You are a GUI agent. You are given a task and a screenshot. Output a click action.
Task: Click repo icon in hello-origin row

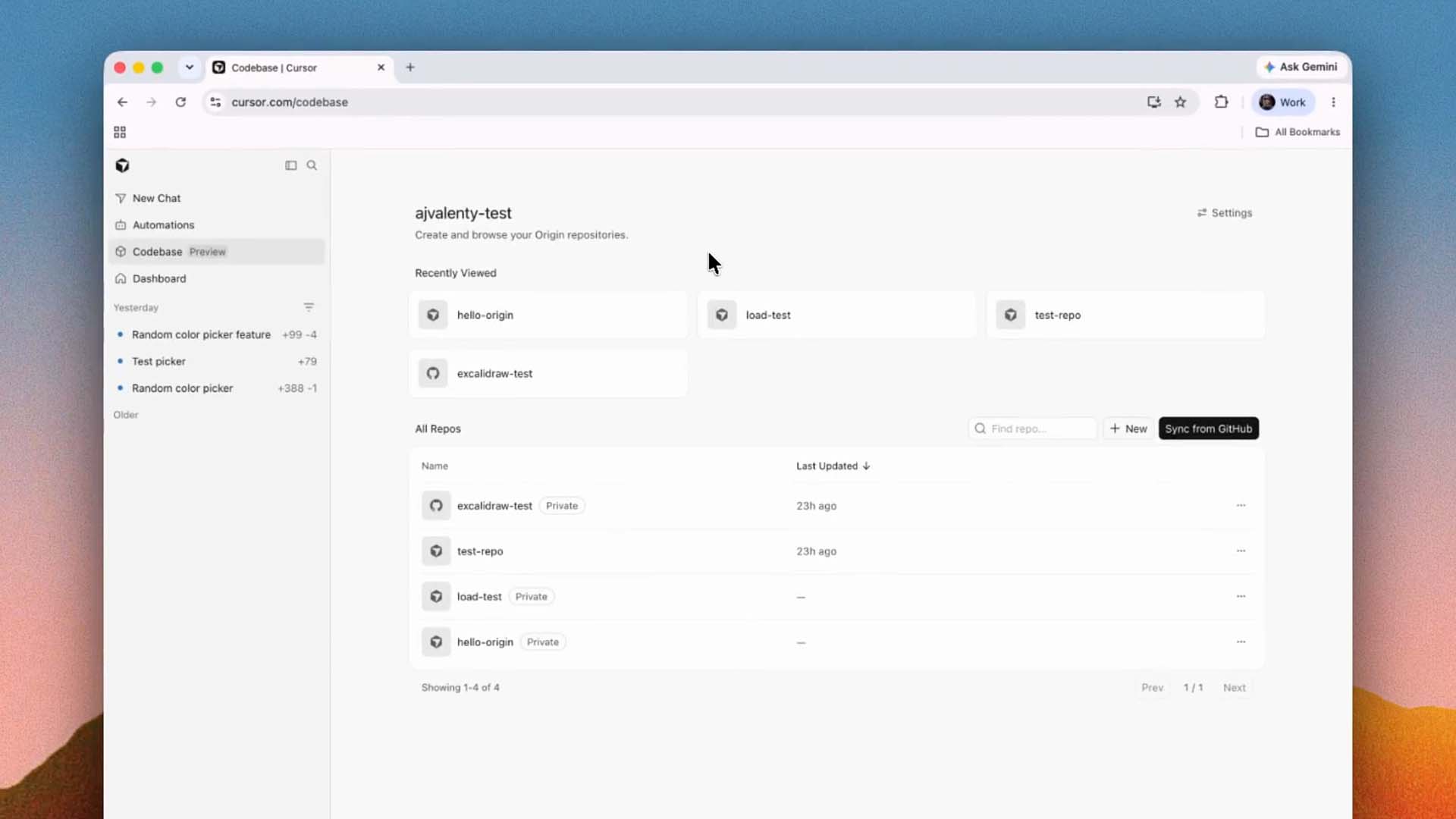point(436,642)
